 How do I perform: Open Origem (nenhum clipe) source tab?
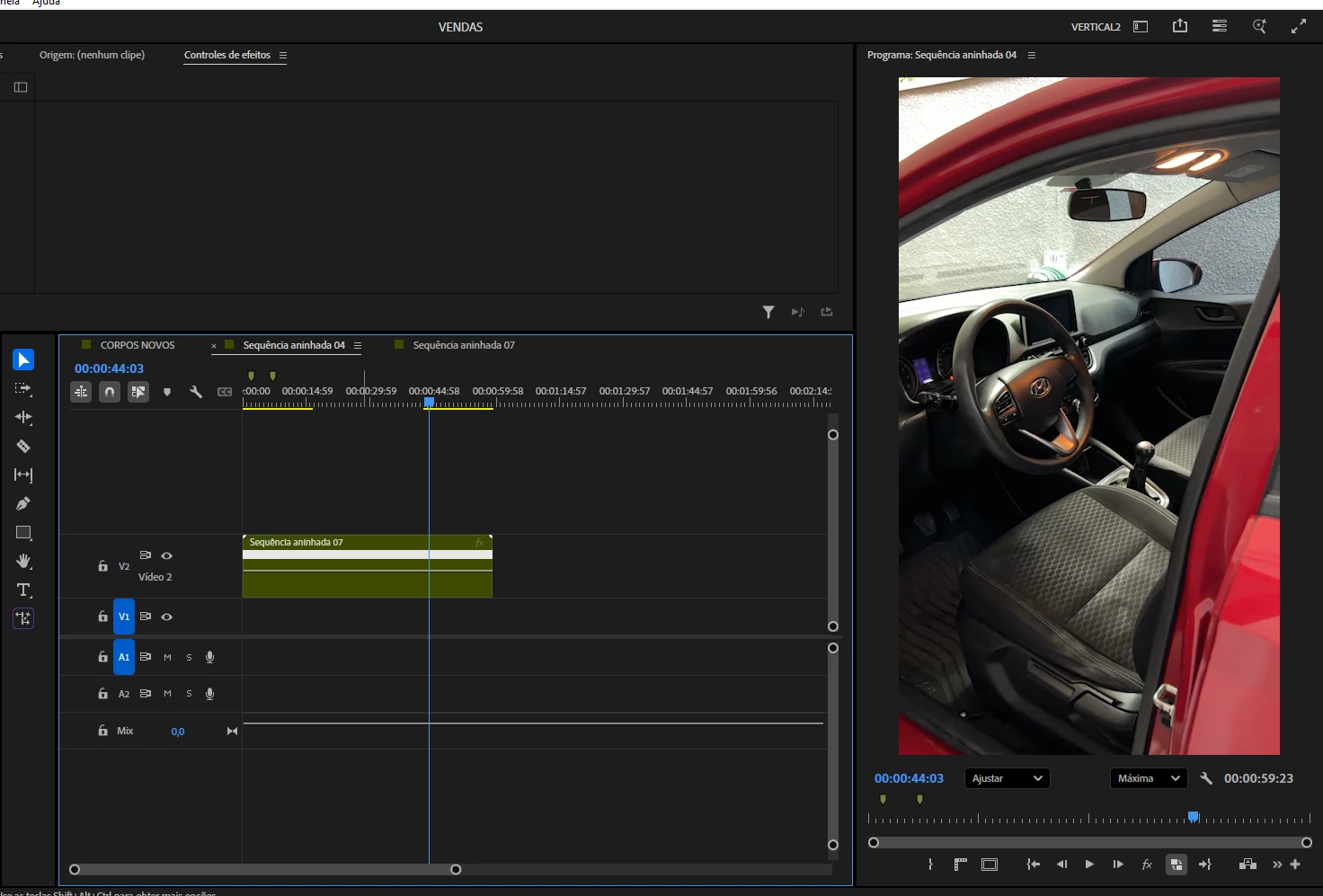pos(92,55)
